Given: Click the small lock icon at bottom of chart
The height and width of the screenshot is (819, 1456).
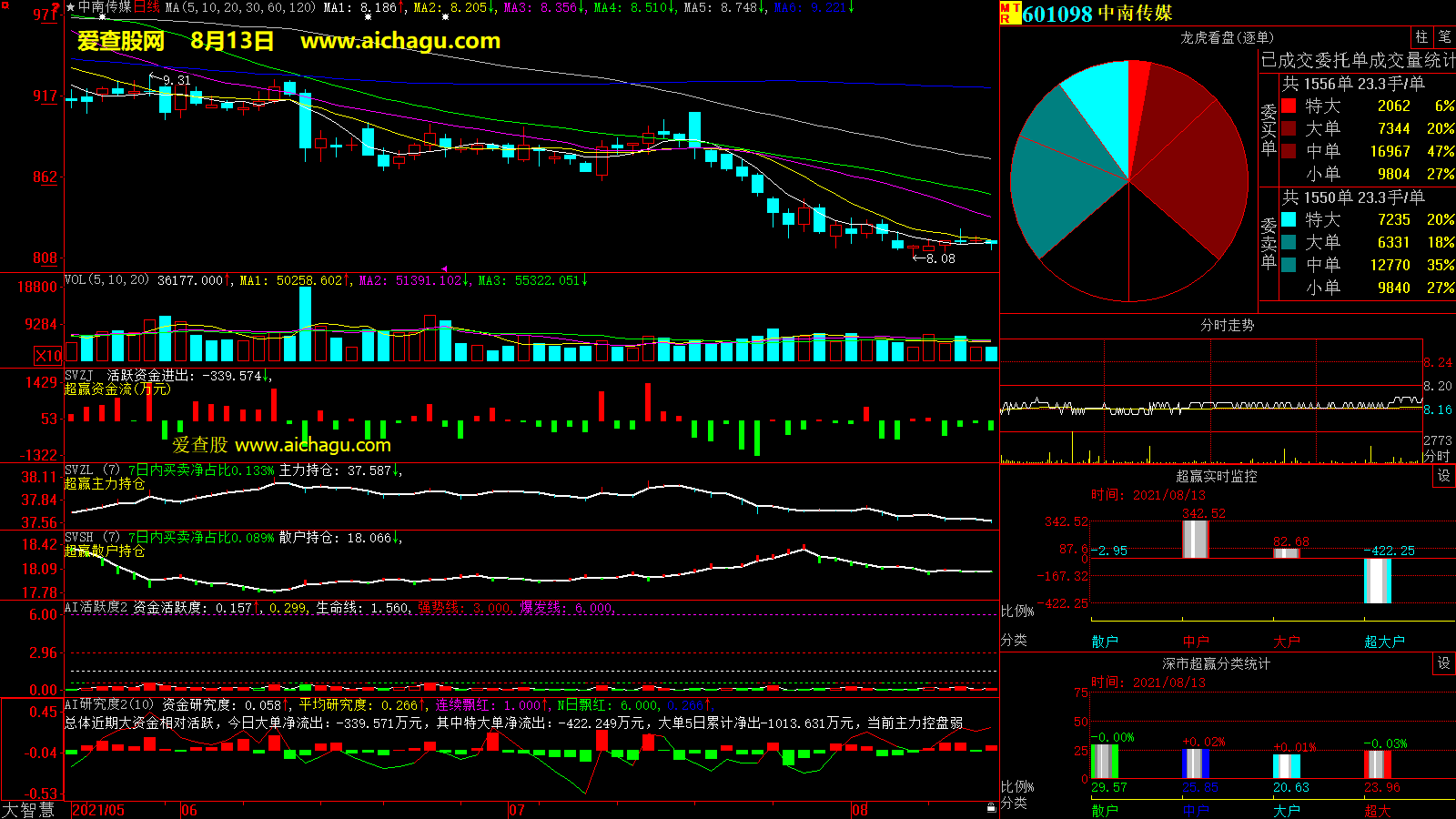Looking at the screenshot, I should 991,807.
